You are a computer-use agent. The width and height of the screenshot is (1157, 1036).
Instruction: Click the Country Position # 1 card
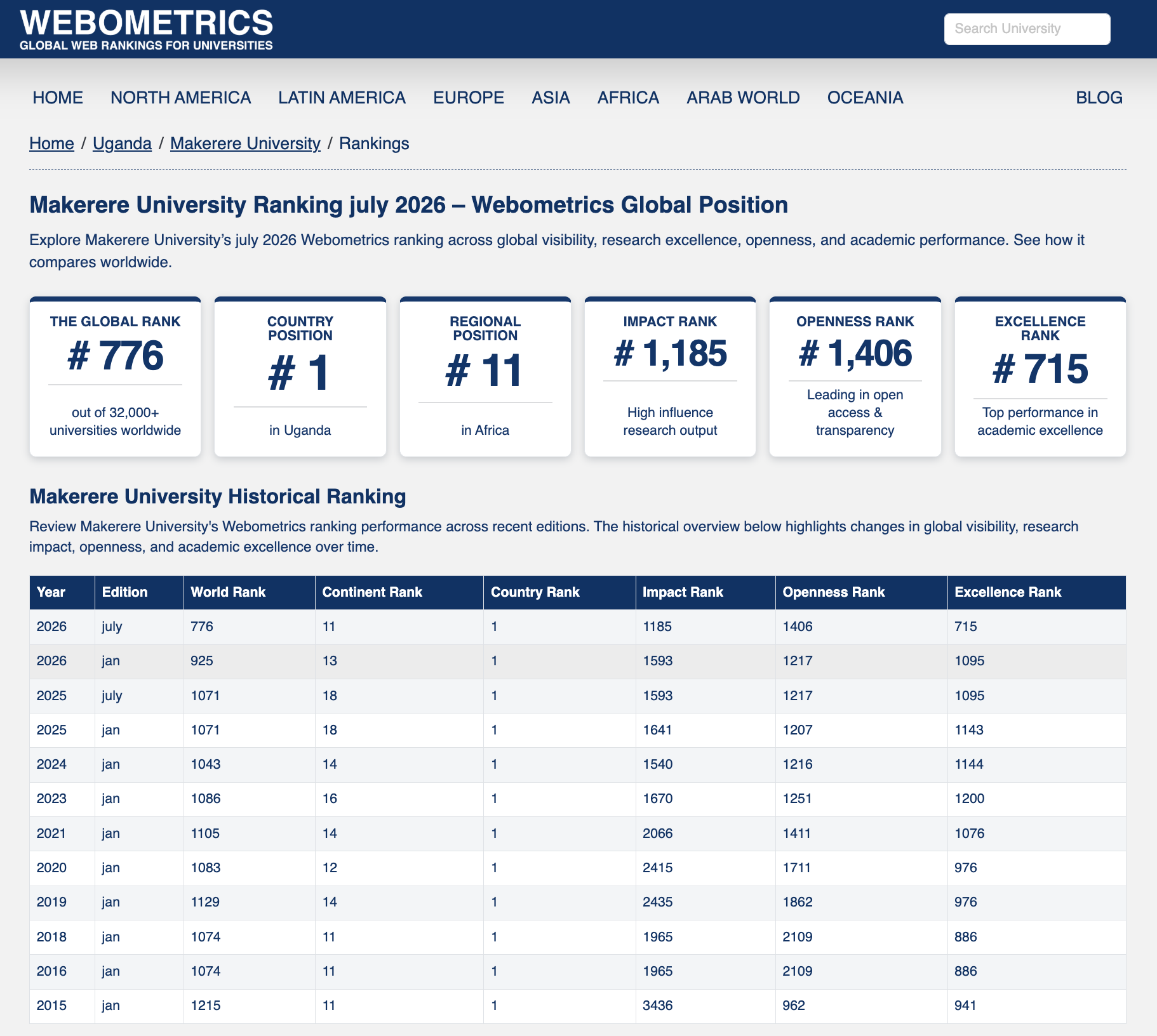(x=300, y=376)
